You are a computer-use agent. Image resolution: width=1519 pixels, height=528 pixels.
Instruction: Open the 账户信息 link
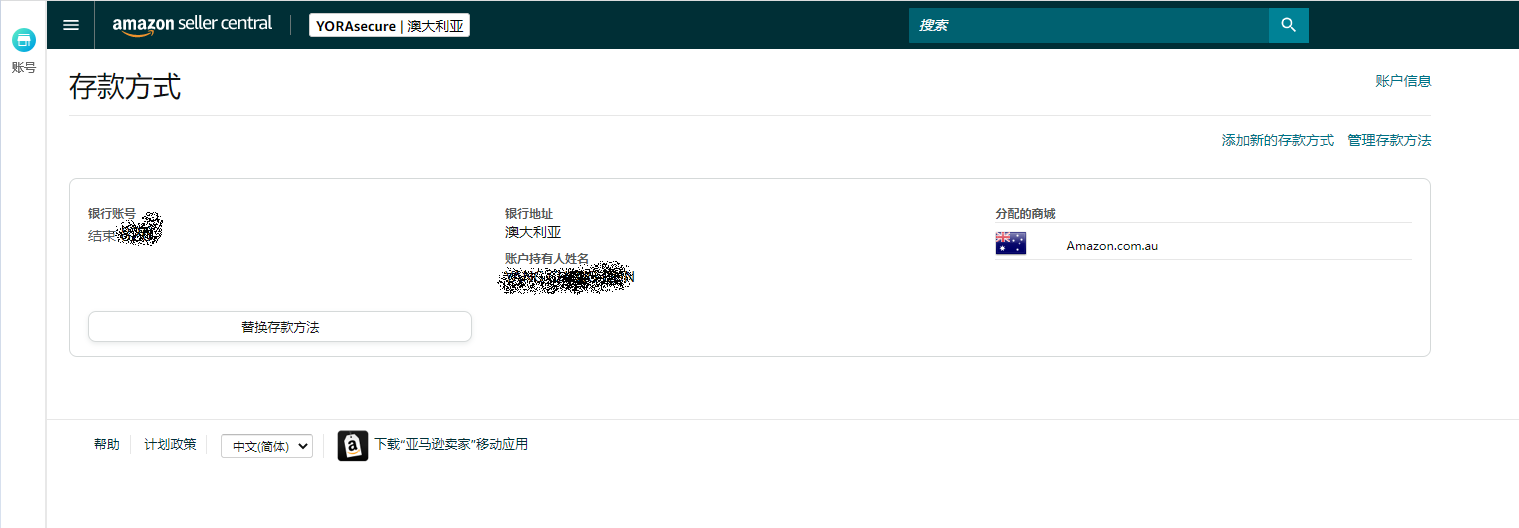[1403, 81]
